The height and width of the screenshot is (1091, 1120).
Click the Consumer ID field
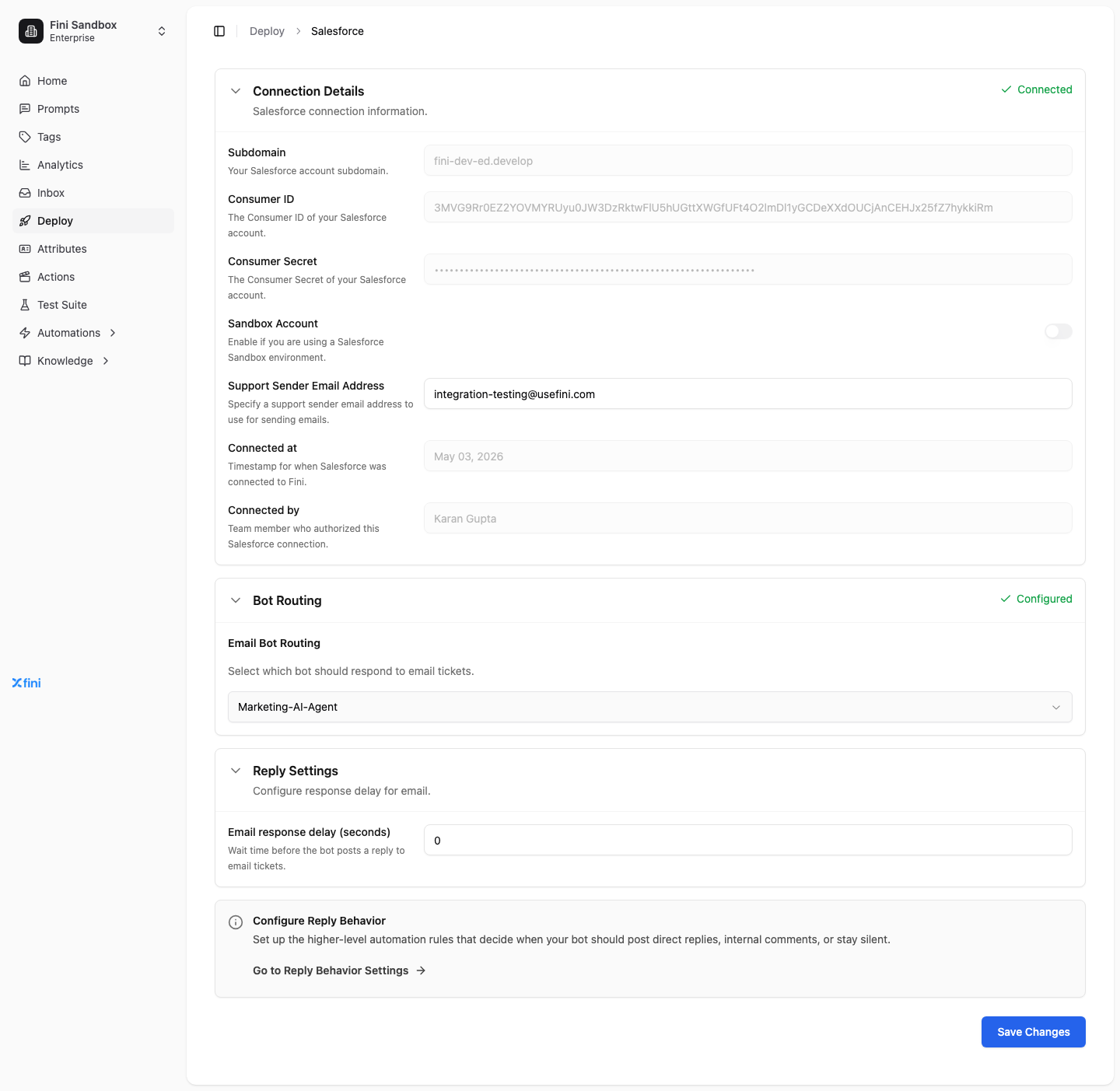click(x=748, y=207)
